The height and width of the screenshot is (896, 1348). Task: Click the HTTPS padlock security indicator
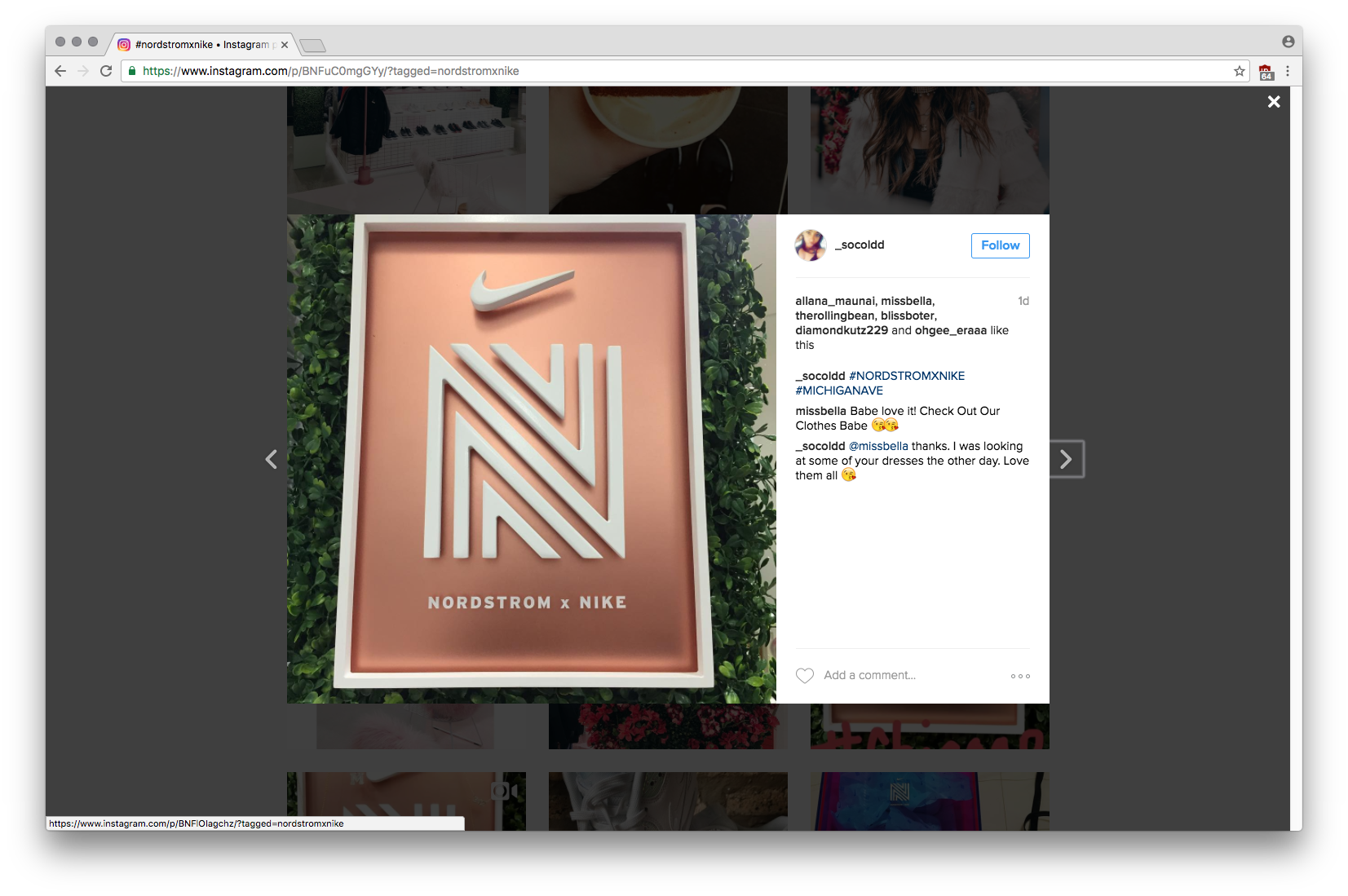(x=130, y=71)
